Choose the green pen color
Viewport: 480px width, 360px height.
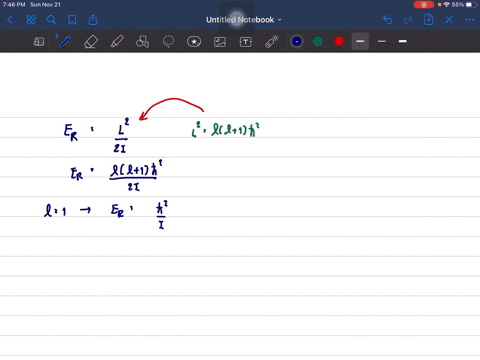coord(318,41)
